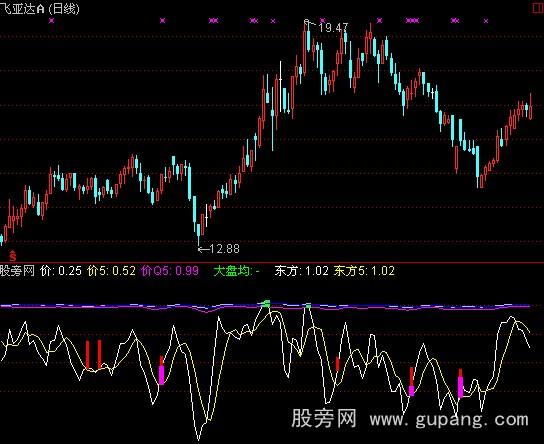Screen dimensions: 544x444
Task: Click the first tall red signal bar in indicator
Action: click(87, 354)
